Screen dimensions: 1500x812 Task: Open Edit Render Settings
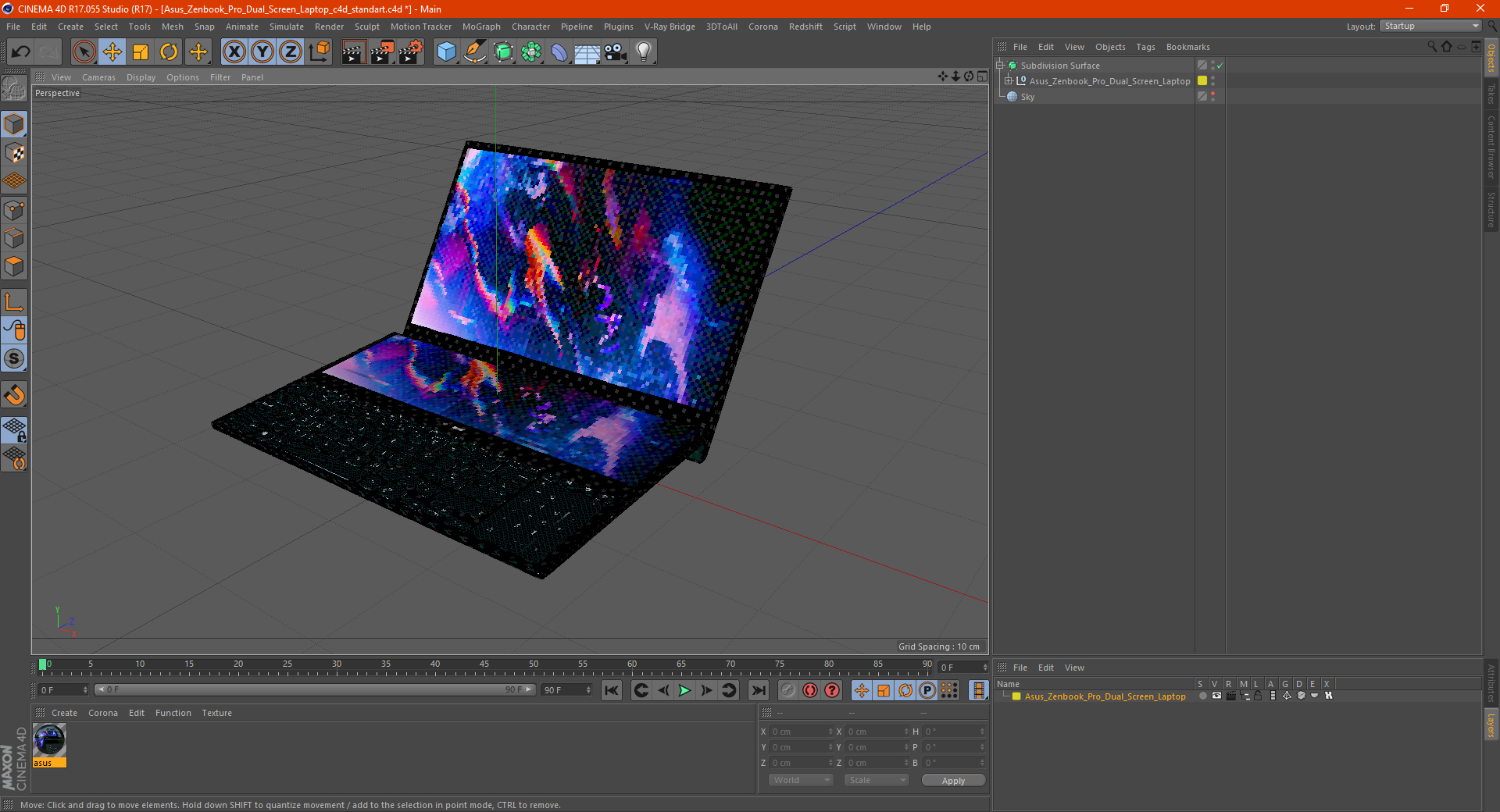pyautogui.click(x=411, y=52)
